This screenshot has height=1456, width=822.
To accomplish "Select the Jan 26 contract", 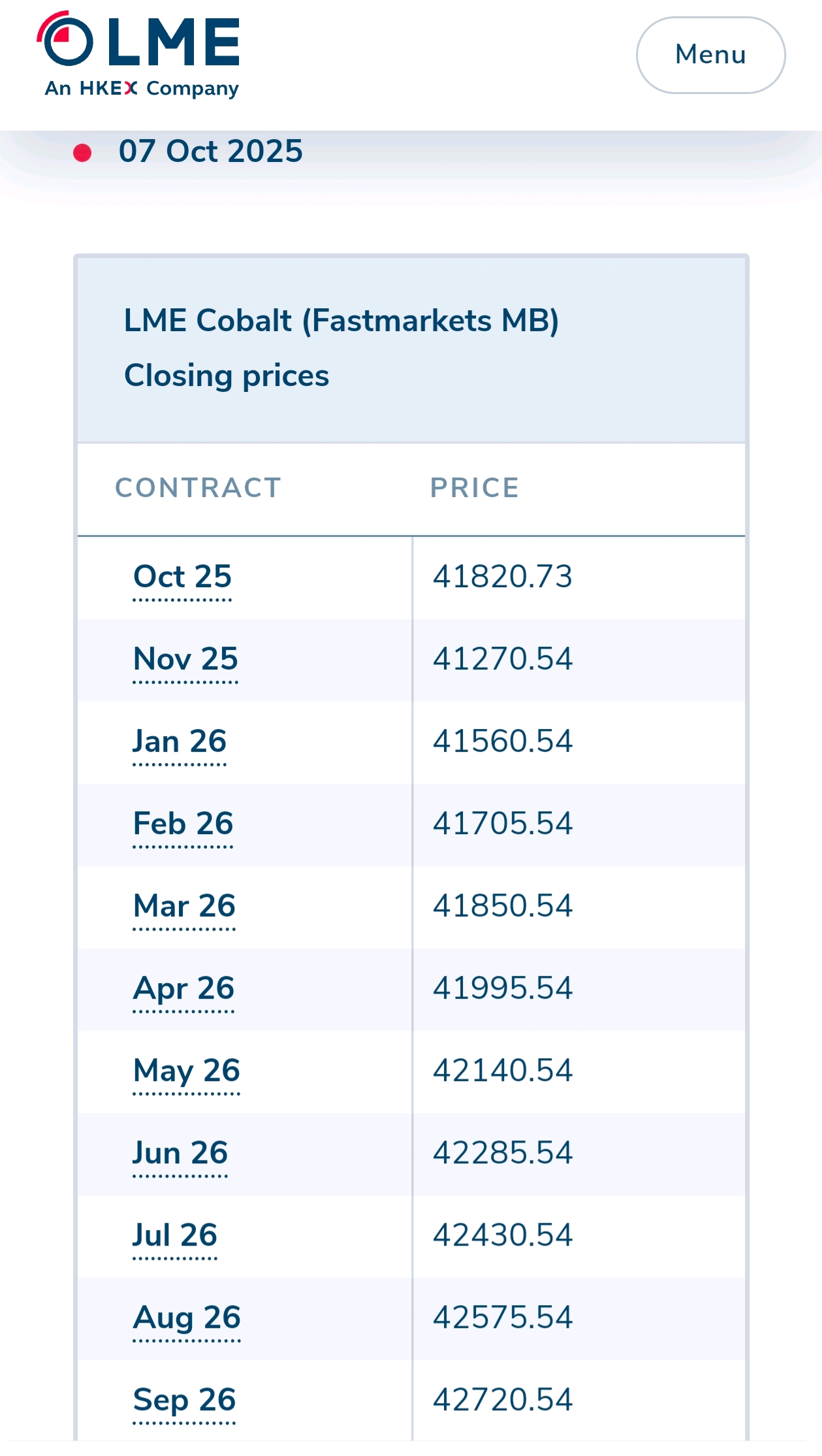I will click(180, 741).
